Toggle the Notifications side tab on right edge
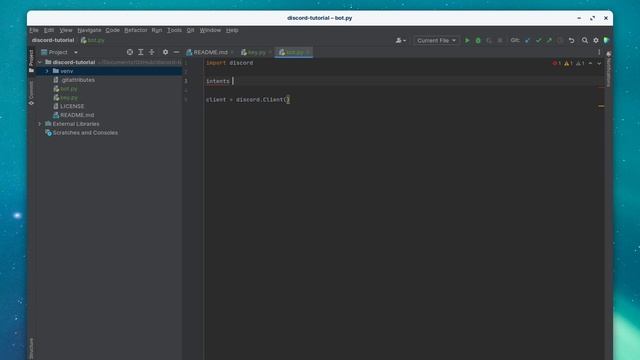This screenshot has height=360, width=640. click(x=609, y=69)
